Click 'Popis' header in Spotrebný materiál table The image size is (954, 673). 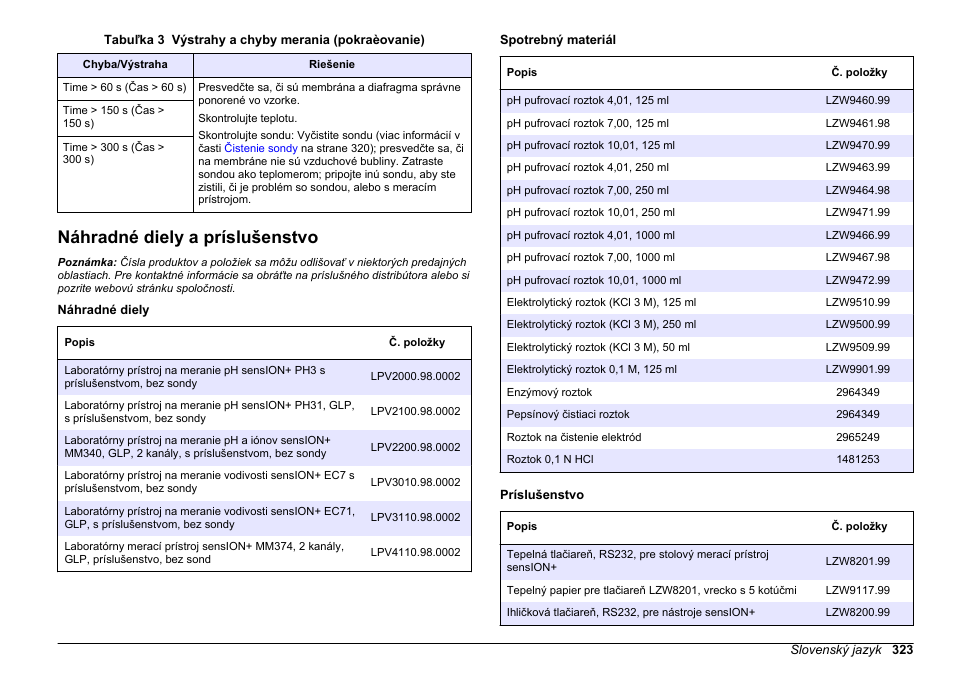pos(522,72)
